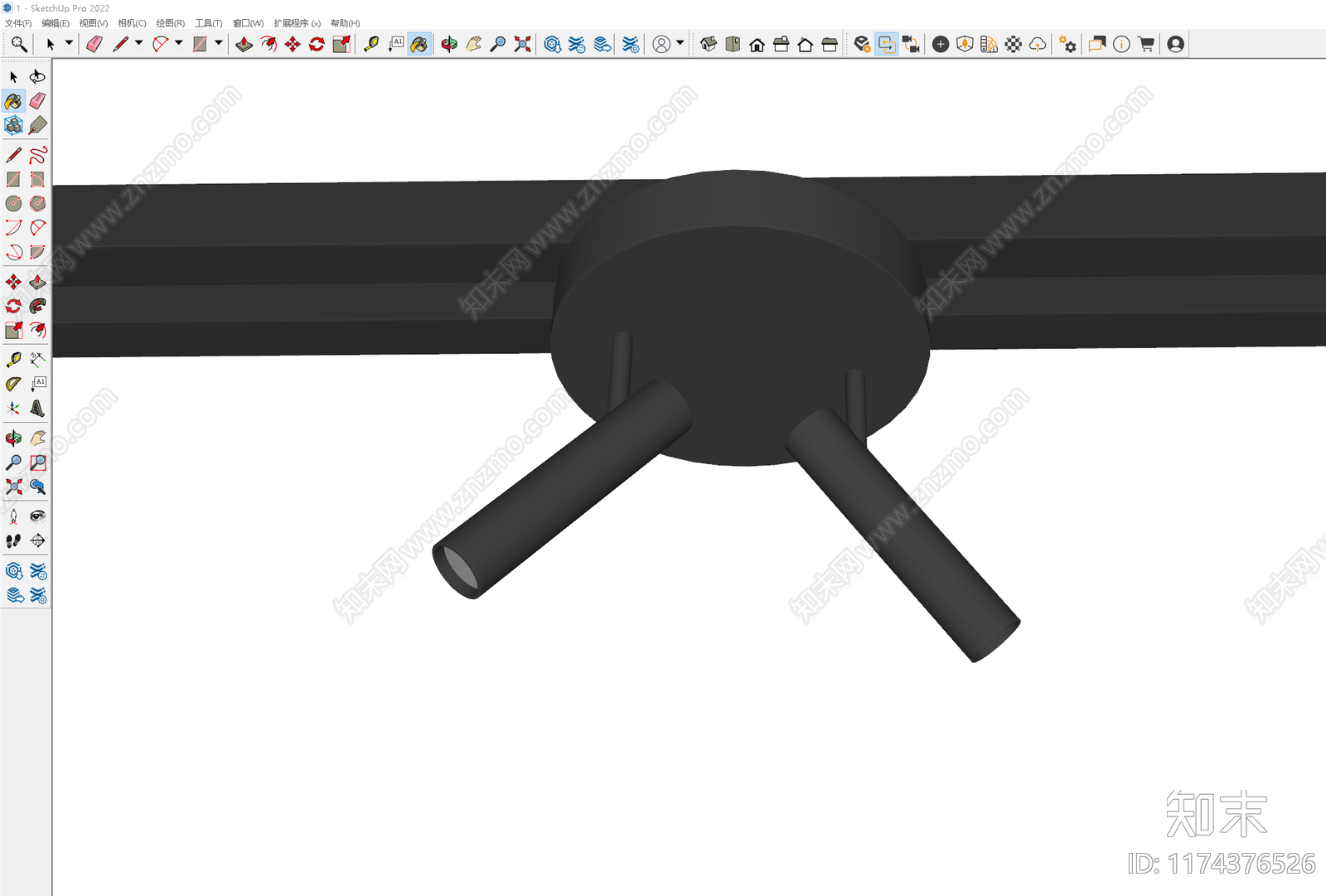Select the Polygon tool in left panel
1326x896 pixels.
(37, 203)
